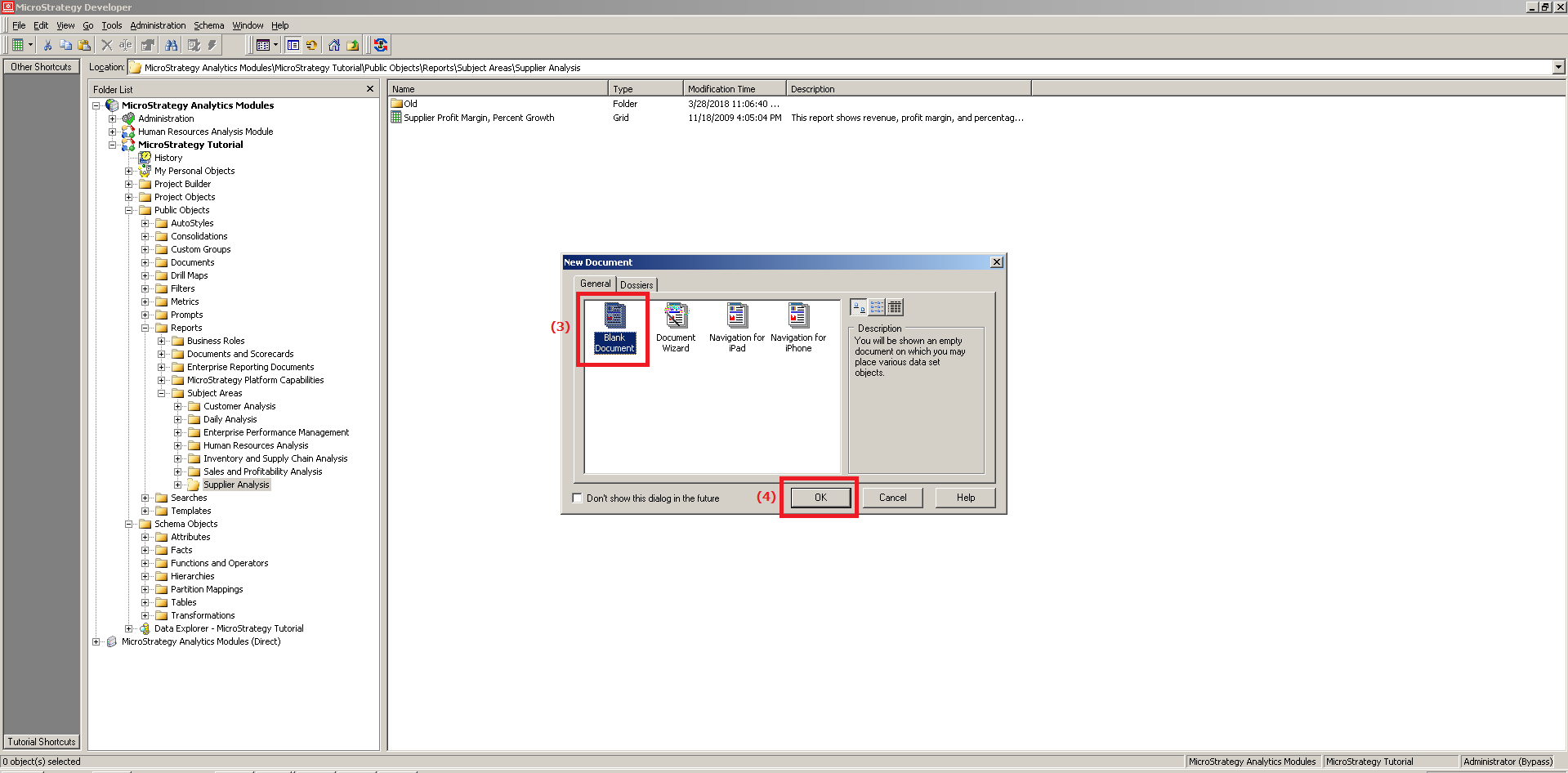Select the General tab in dialog
1568x773 pixels.
point(595,284)
